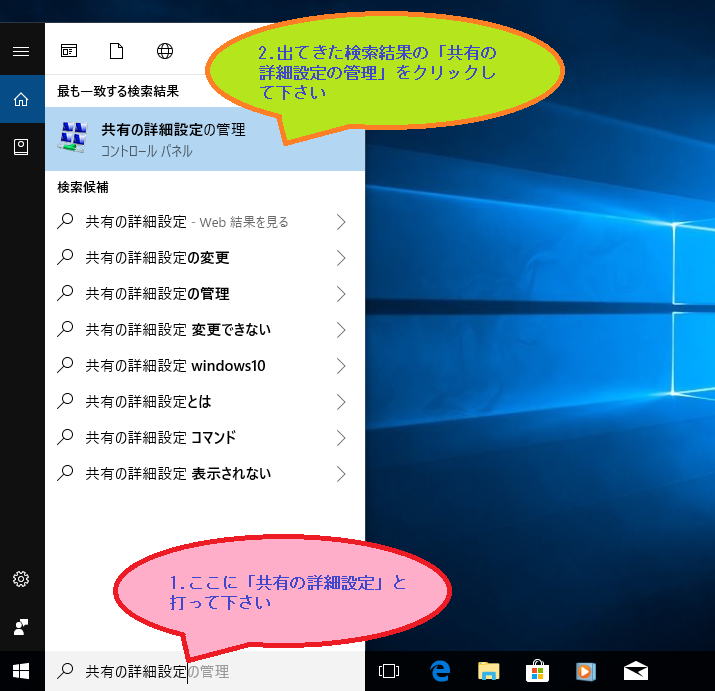
Task: Launch Microsoft Edge from taskbar
Action: (x=440, y=671)
